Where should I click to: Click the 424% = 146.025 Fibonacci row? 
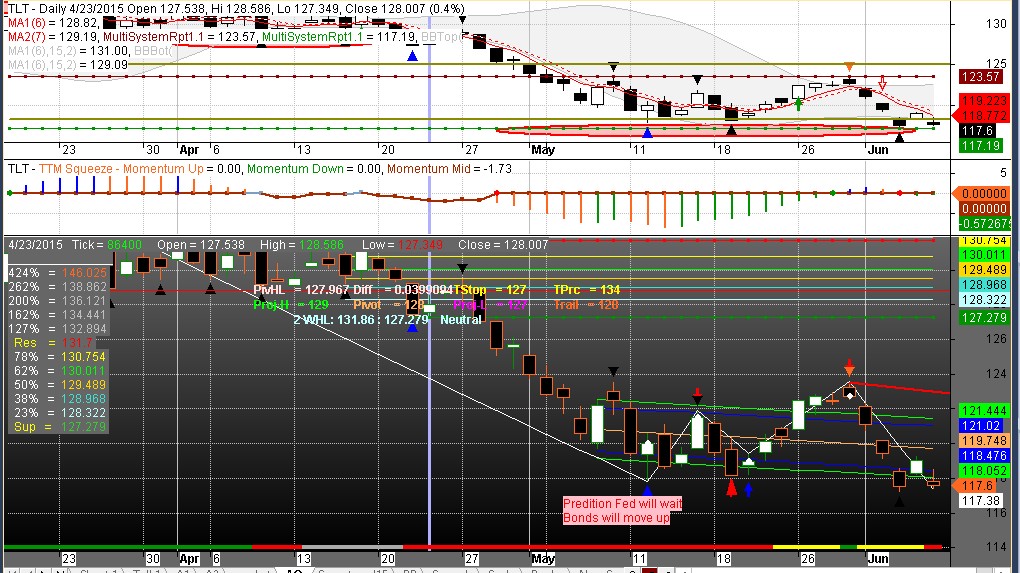point(57,273)
